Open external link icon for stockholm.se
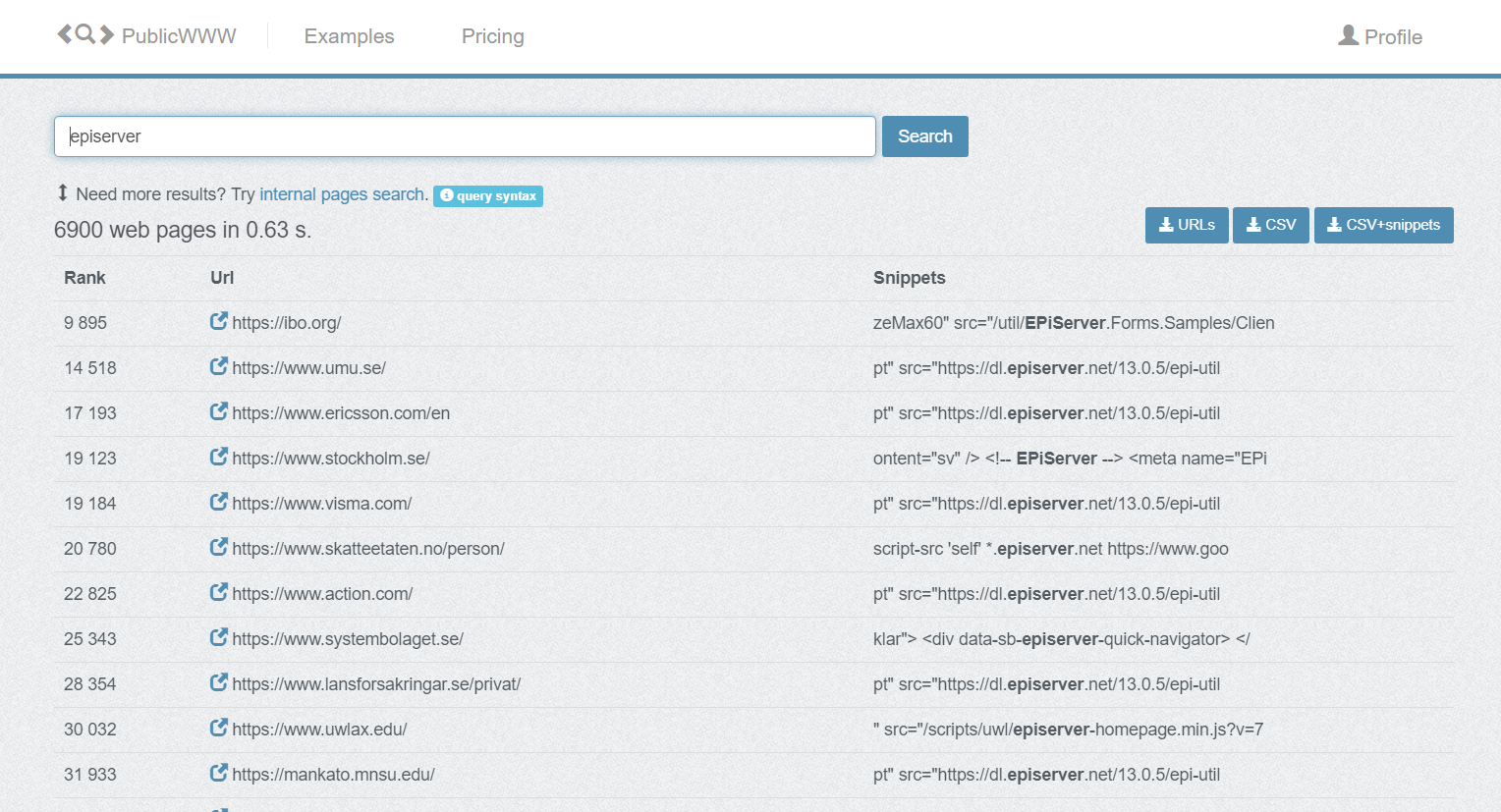Screen dimensions: 1501x812 pyautogui.click(x=219, y=457)
